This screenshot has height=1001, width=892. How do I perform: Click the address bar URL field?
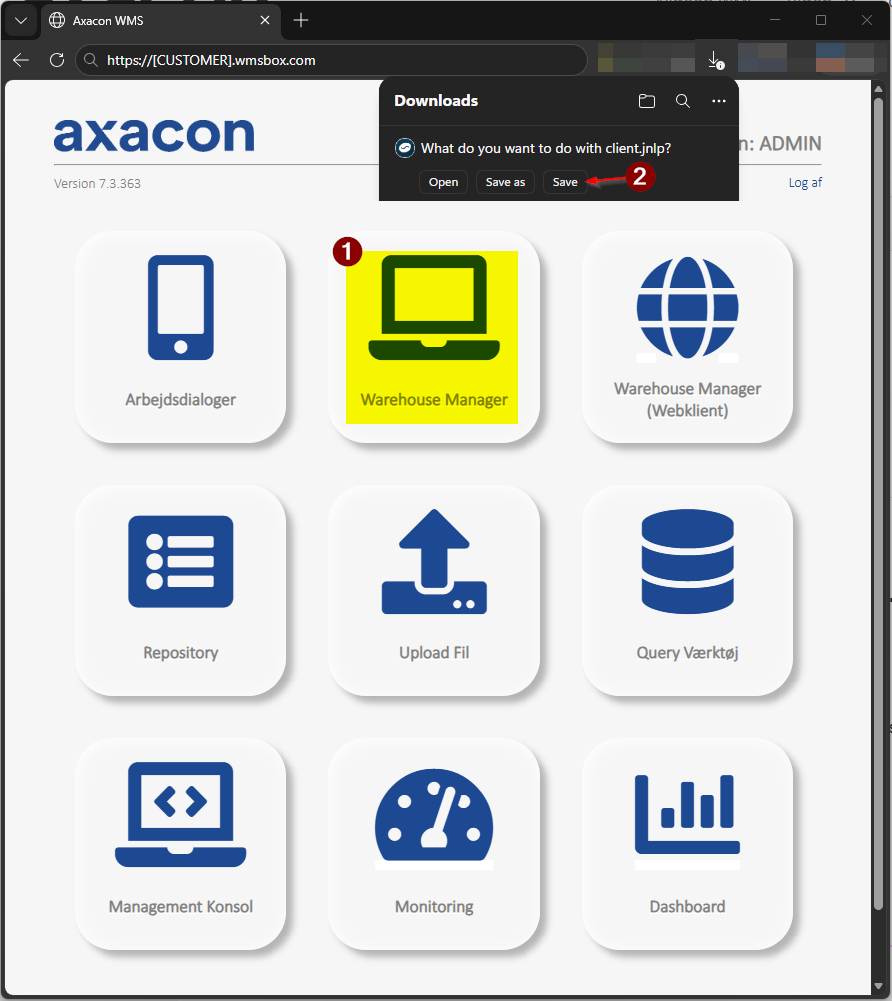click(x=331, y=60)
